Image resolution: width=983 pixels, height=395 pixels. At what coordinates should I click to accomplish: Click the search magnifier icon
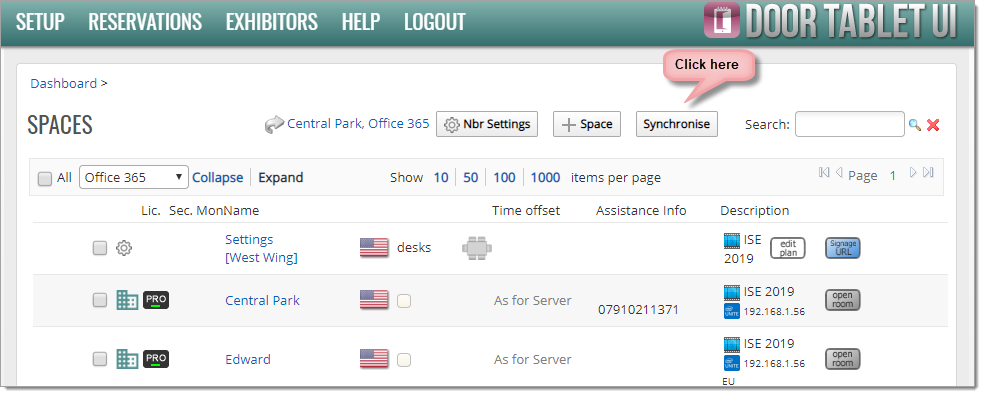click(x=915, y=125)
